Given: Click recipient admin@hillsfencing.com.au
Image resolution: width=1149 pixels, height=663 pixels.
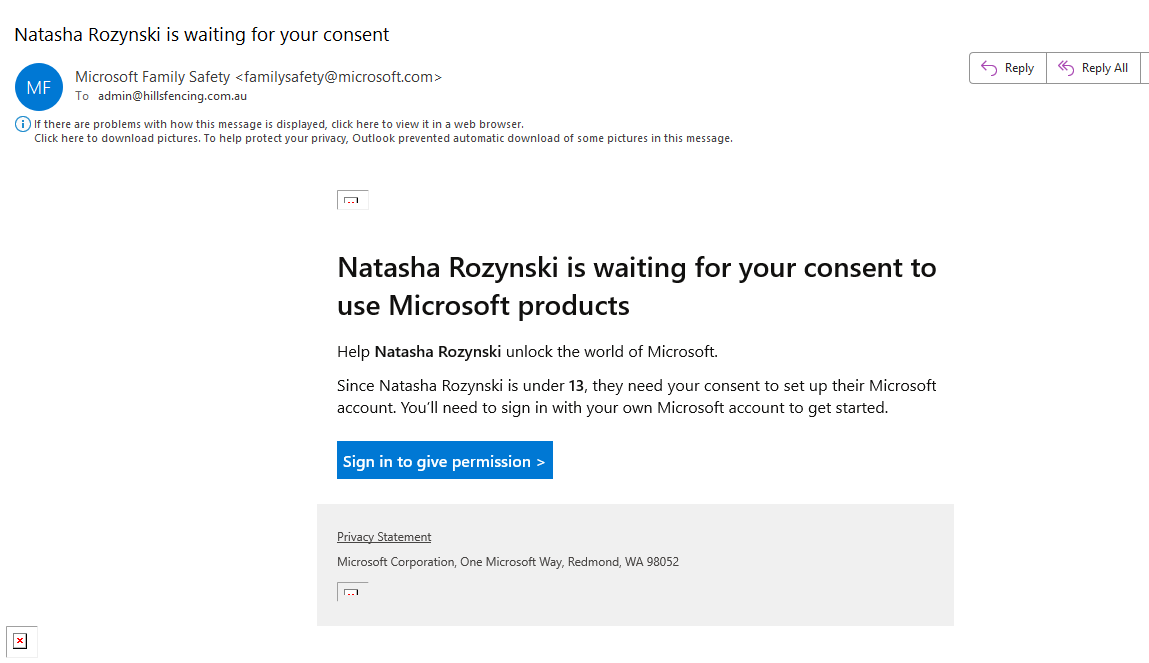Looking at the screenshot, I should tap(172, 96).
